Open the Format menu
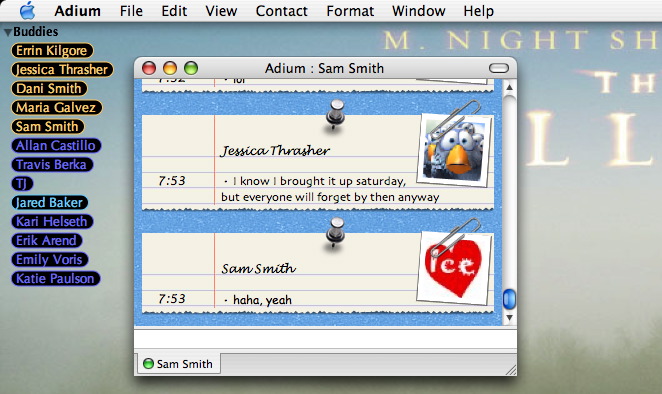The image size is (662, 394). coord(350,11)
